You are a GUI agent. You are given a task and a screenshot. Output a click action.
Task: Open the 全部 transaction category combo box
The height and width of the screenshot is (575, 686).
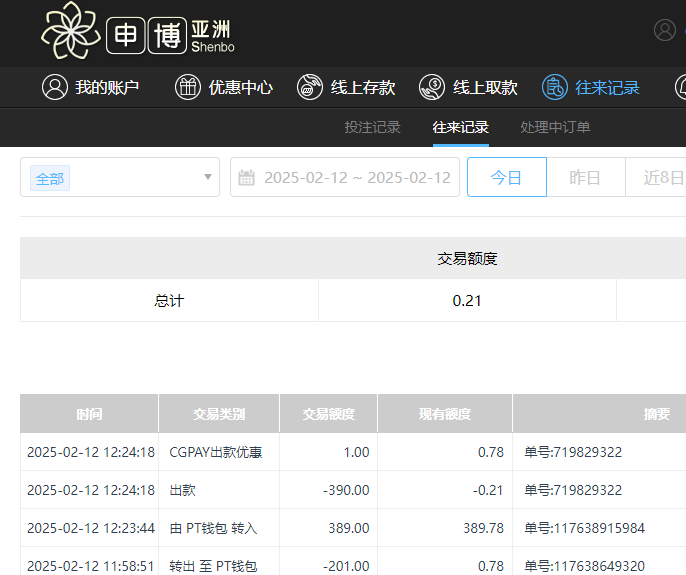(x=120, y=177)
